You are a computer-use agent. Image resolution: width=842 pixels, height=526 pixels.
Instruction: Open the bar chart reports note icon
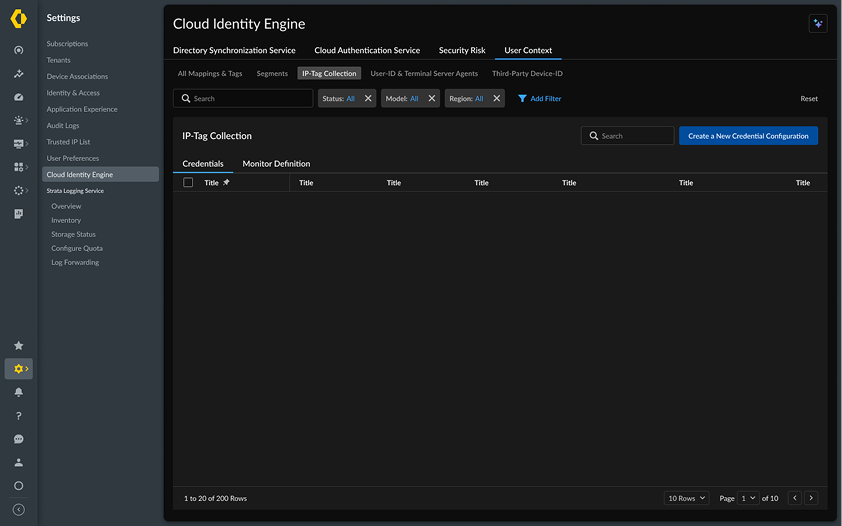tap(18, 214)
